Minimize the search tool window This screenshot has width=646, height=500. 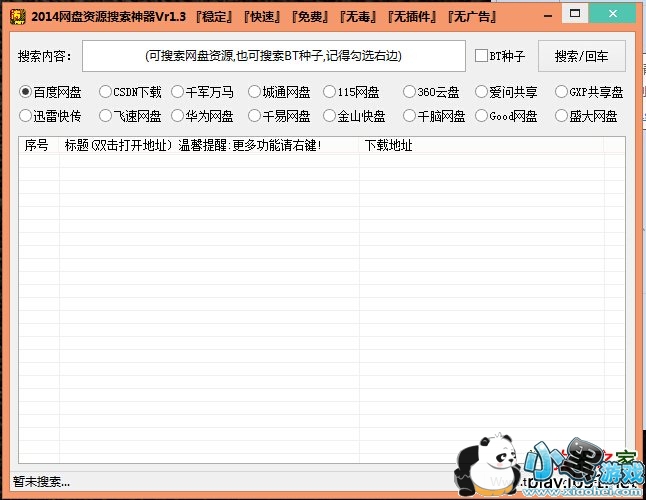click(548, 16)
